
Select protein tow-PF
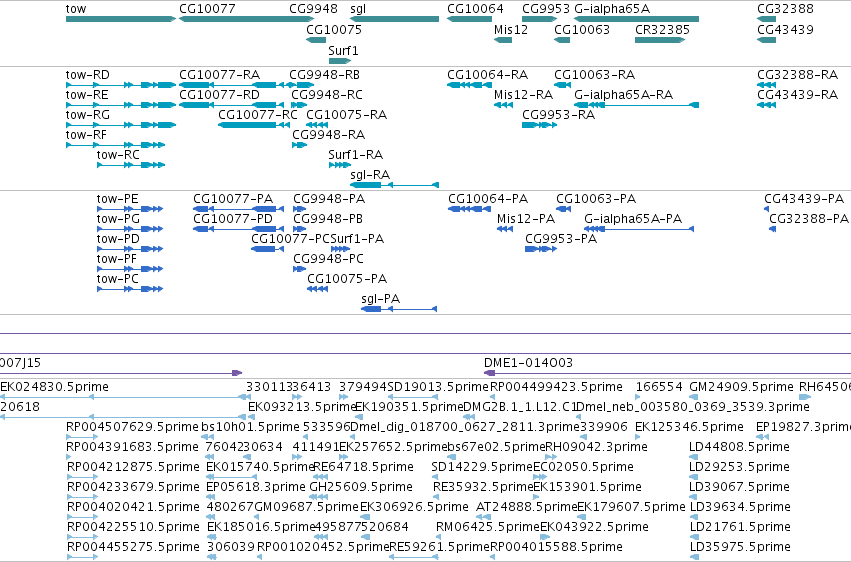tap(130, 269)
